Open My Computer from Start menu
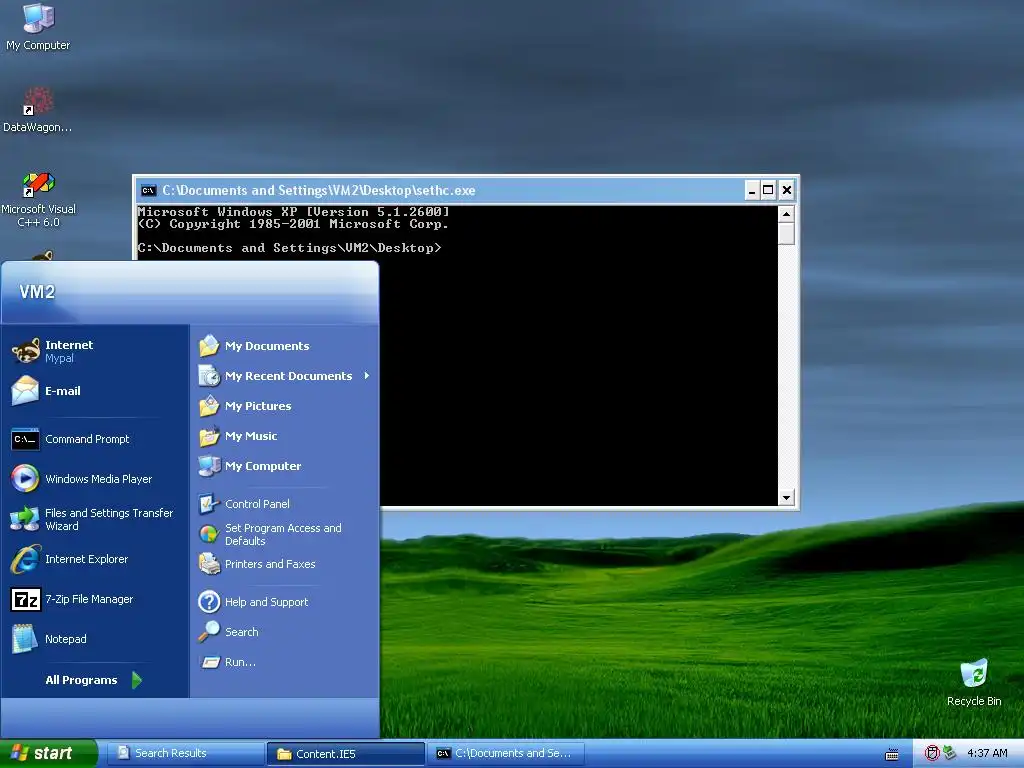1024x768 pixels. [x=285, y=466]
